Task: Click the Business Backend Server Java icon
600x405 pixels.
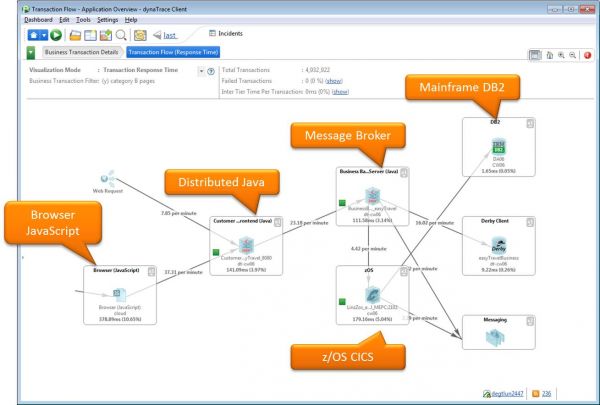Action: [x=372, y=196]
